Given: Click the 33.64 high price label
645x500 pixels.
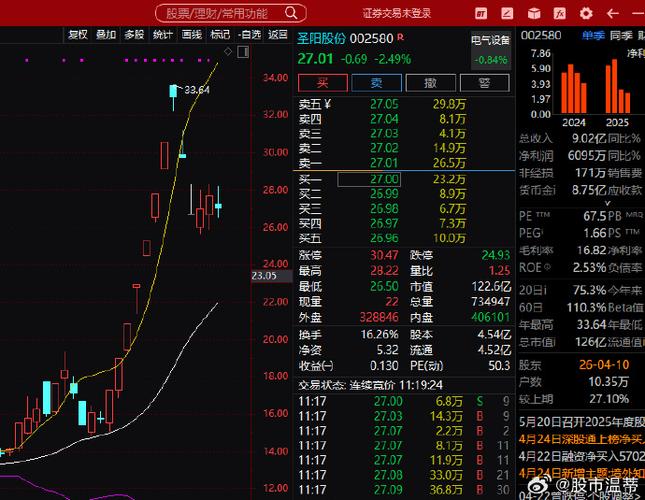Looking at the screenshot, I should (x=197, y=90).
